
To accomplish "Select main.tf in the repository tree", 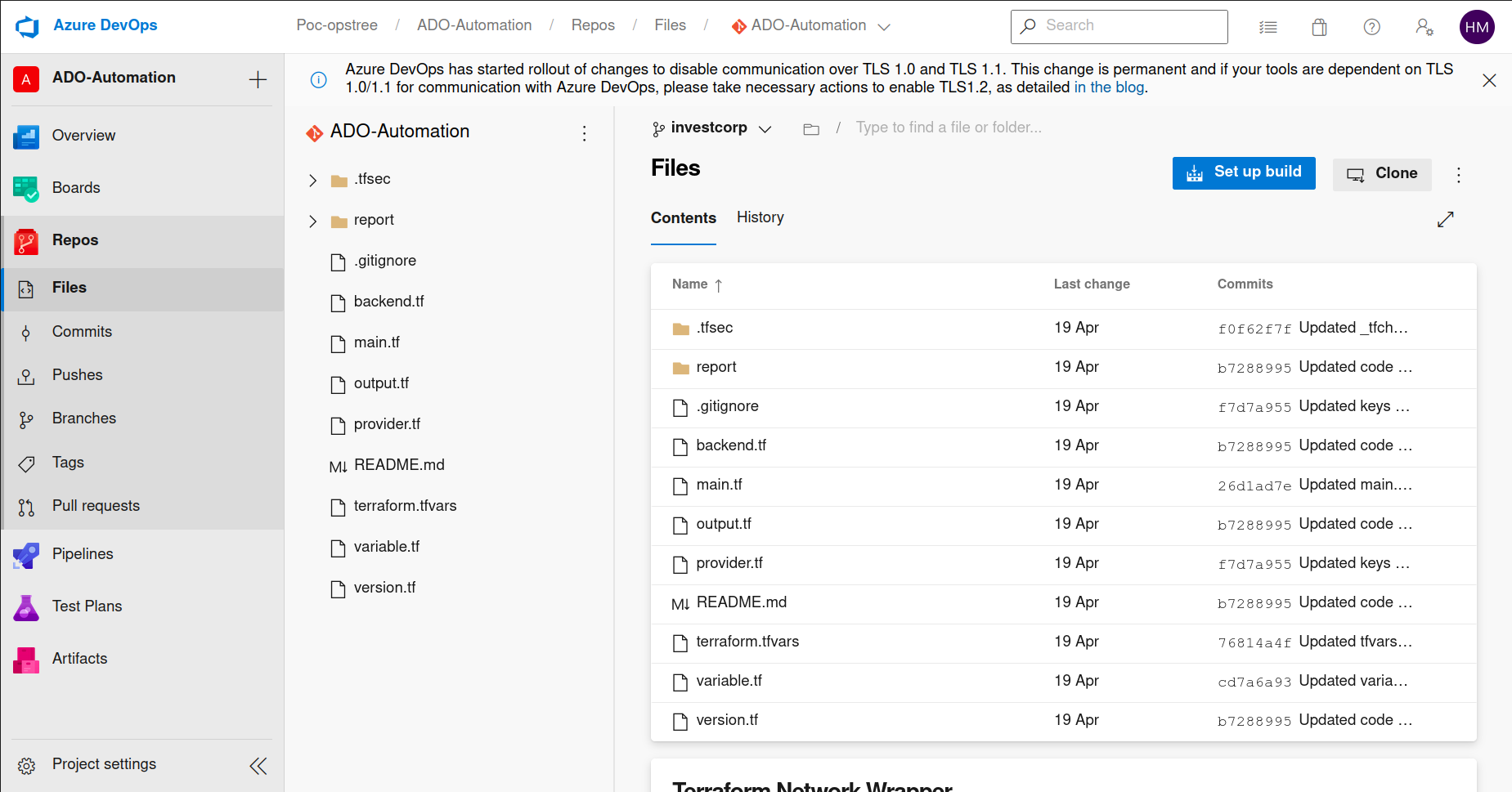I will pos(376,343).
